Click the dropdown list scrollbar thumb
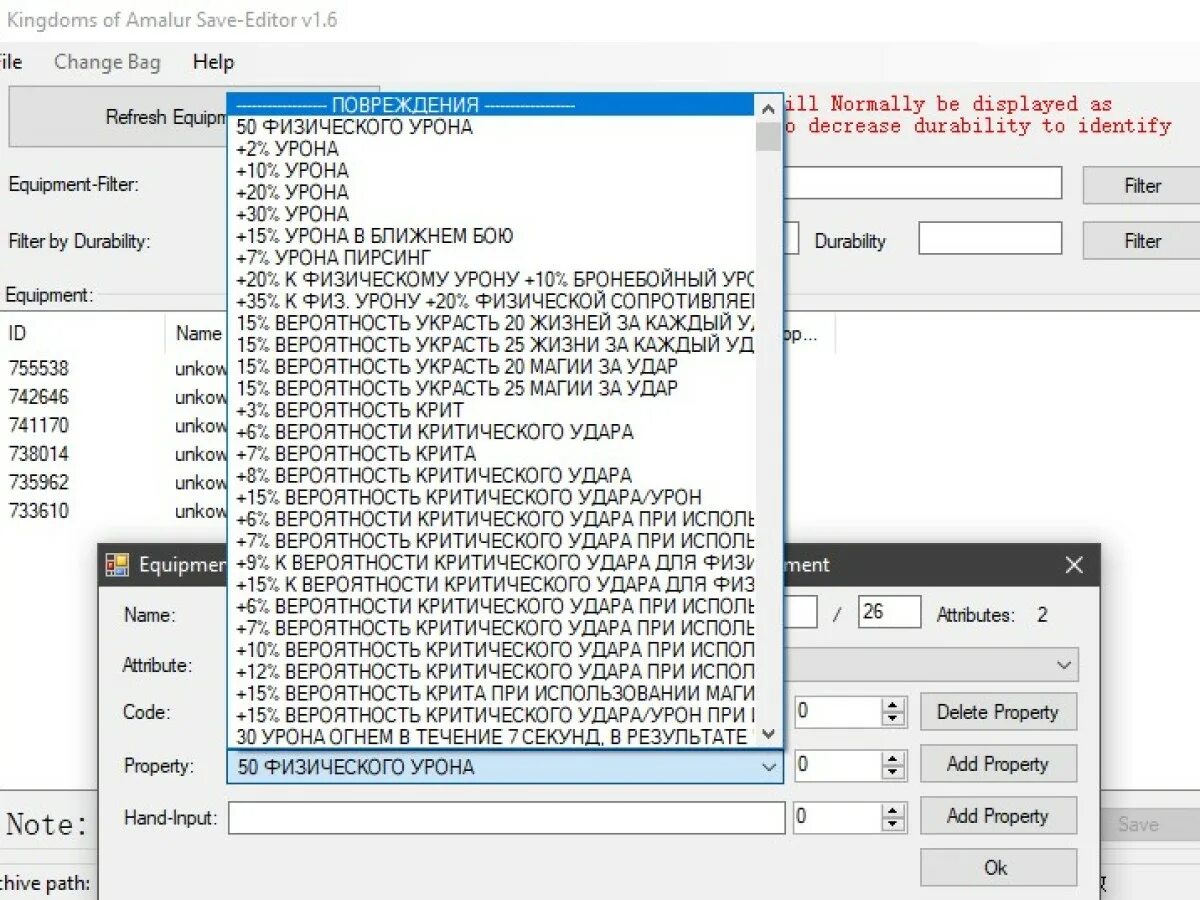Viewport: 1200px width, 900px height. [768, 137]
